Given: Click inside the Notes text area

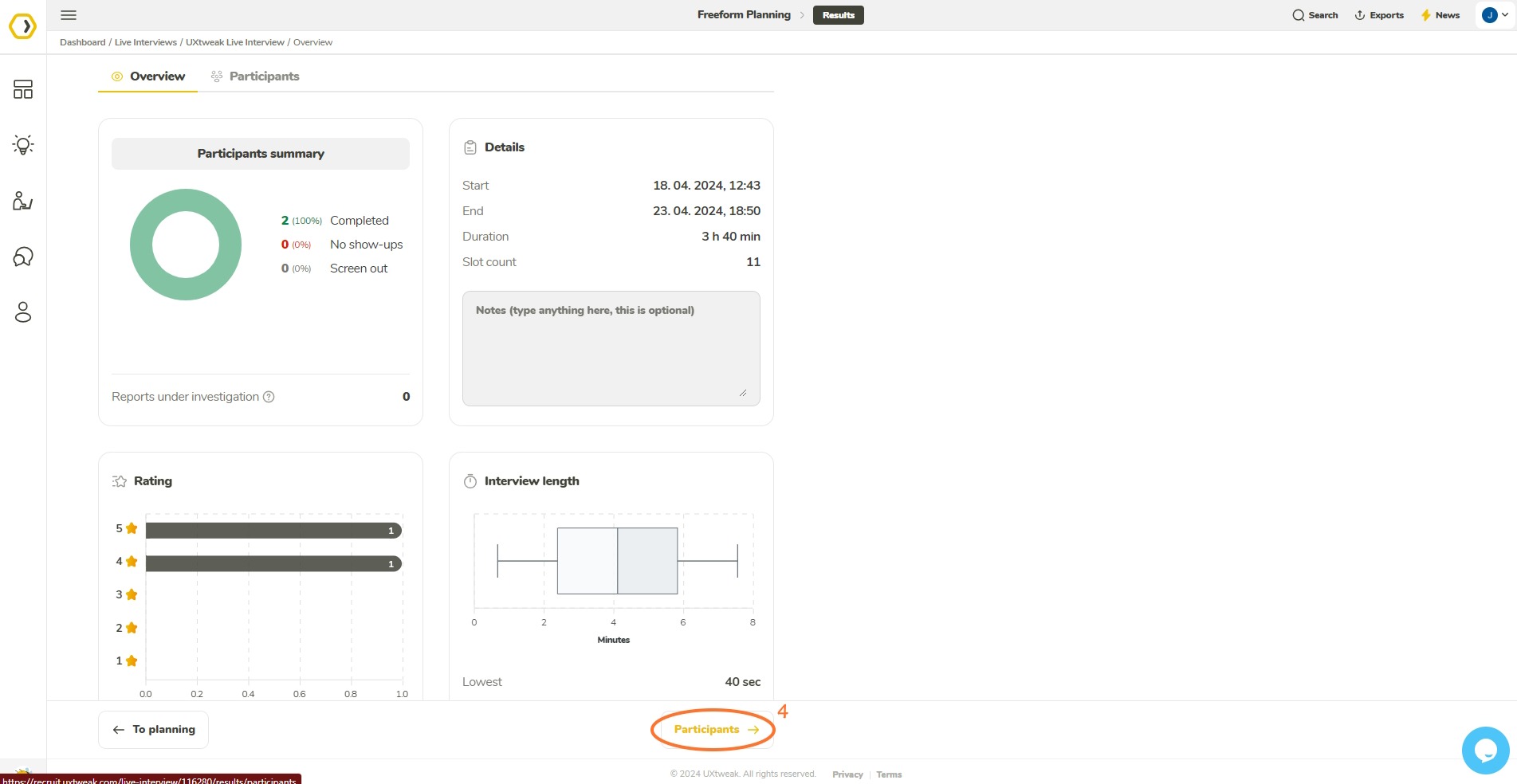Looking at the screenshot, I should click(x=611, y=348).
